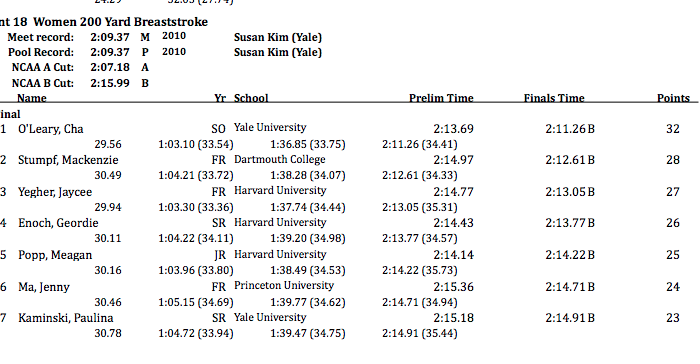Select swimmer Enoch, Geordie

point(58,223)
